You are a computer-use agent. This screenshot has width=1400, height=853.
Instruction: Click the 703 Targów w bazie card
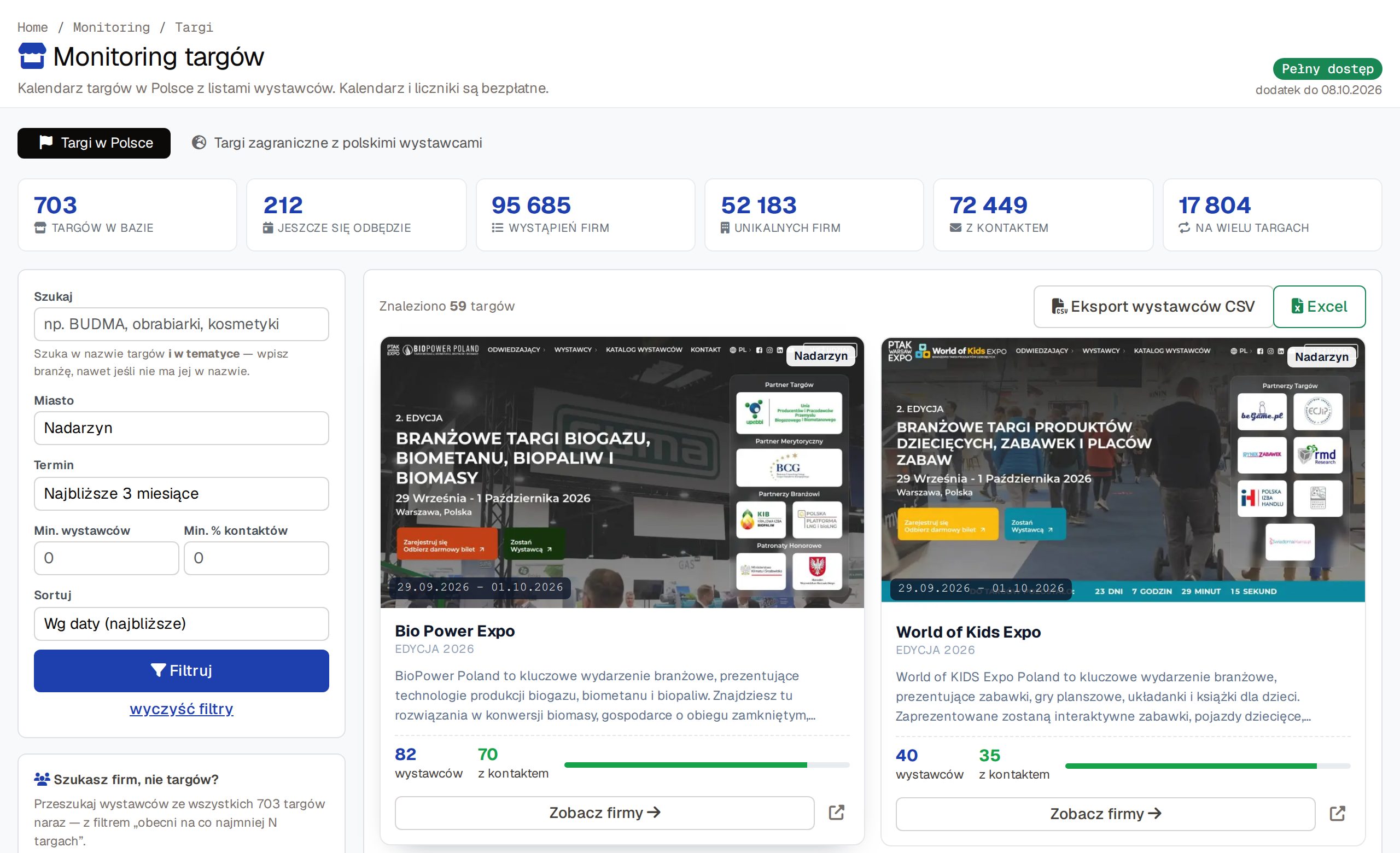point(127,215)
